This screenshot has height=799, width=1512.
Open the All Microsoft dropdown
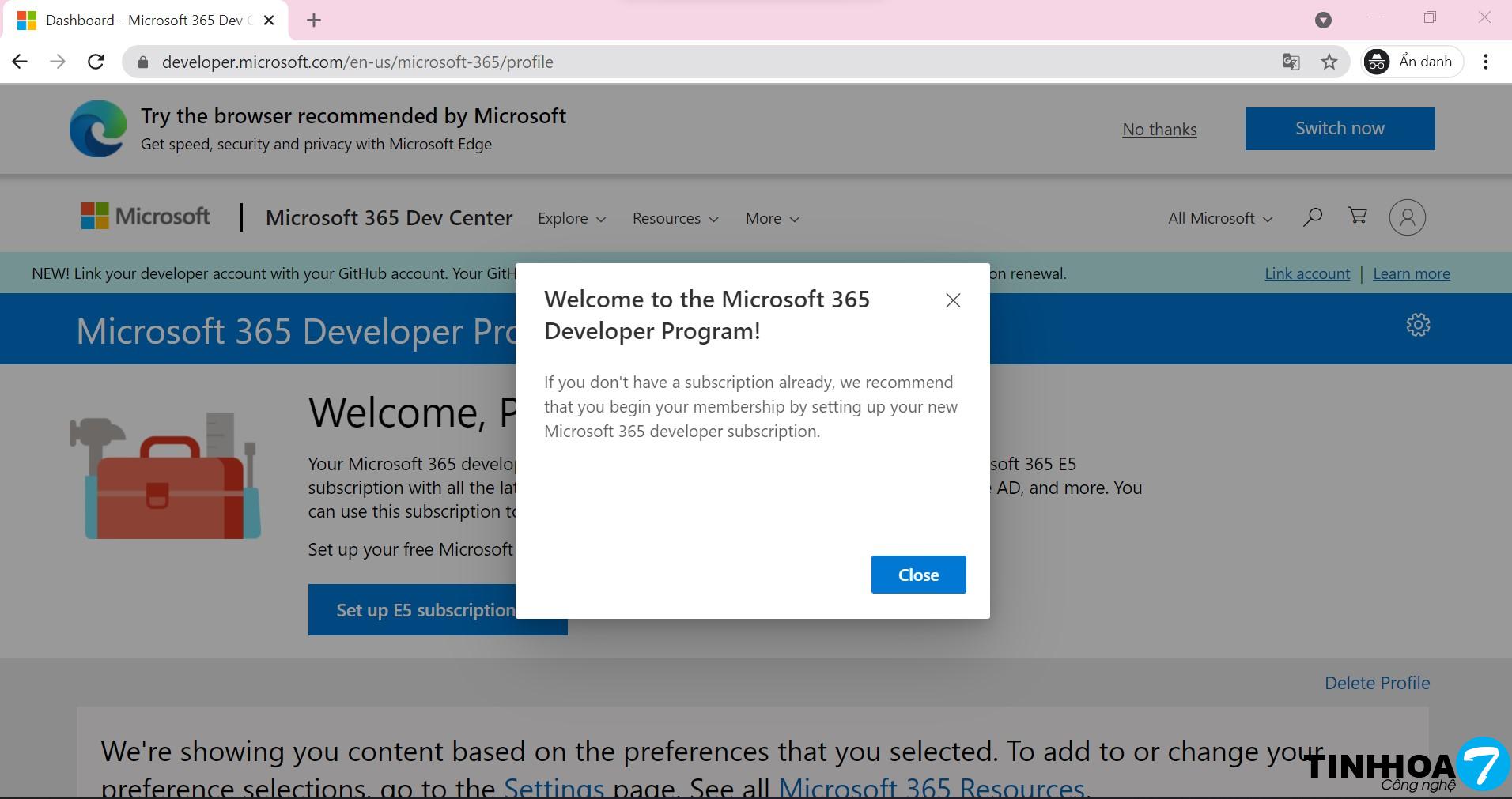1219,219
